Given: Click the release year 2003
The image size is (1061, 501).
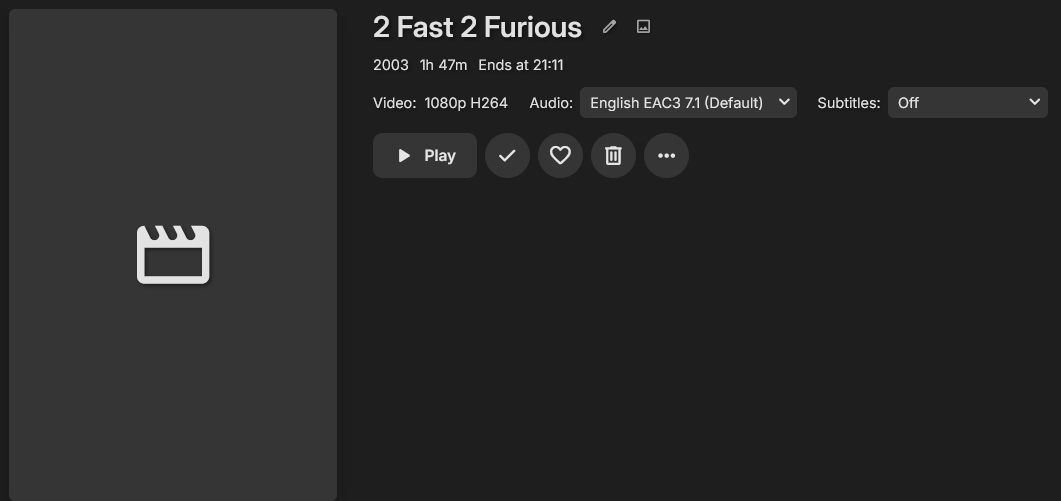Looking at the screenshot, I should tap(391, 65).
